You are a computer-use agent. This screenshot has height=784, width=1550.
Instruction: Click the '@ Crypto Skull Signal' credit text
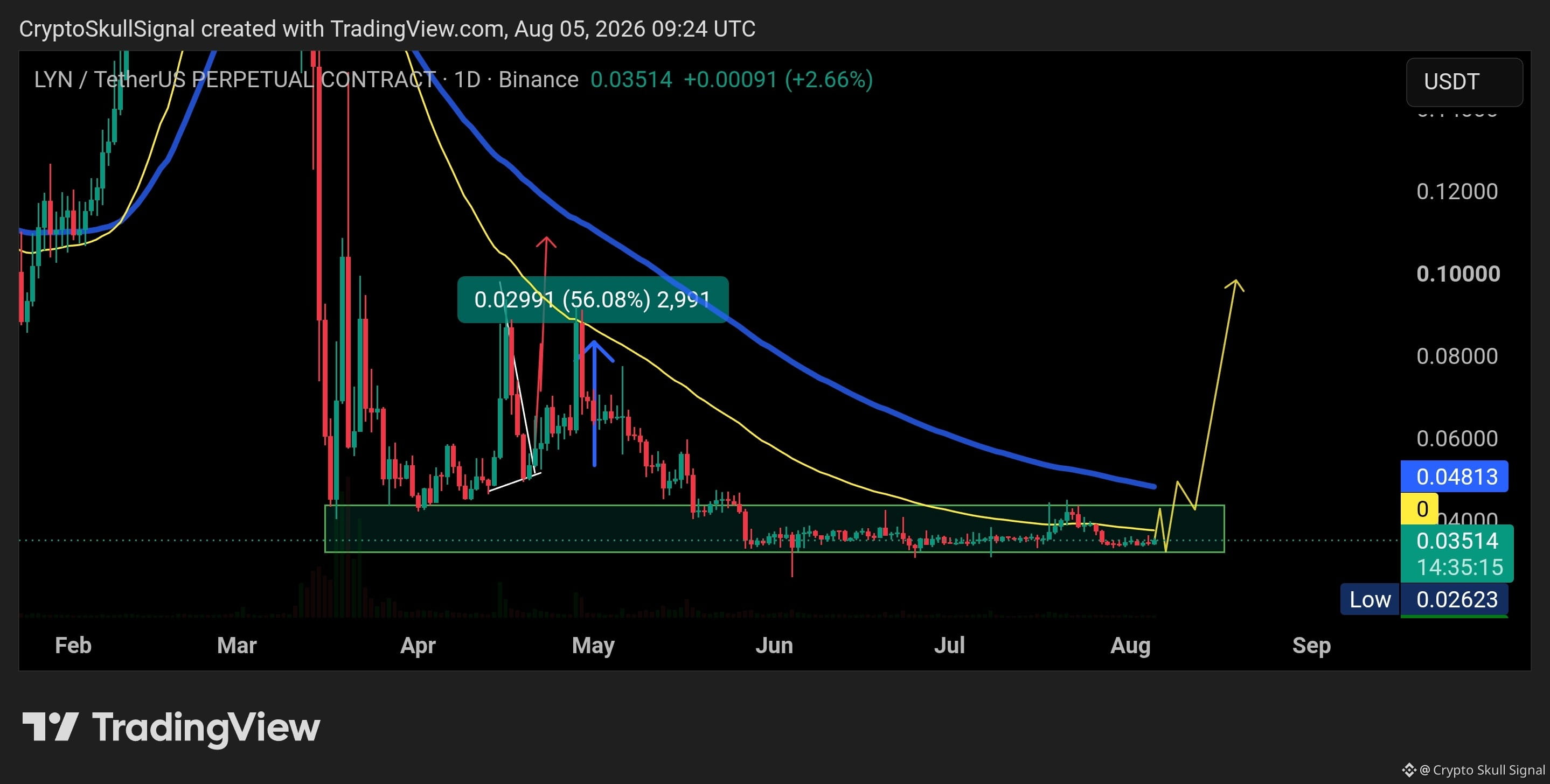tap(1482, 770)
